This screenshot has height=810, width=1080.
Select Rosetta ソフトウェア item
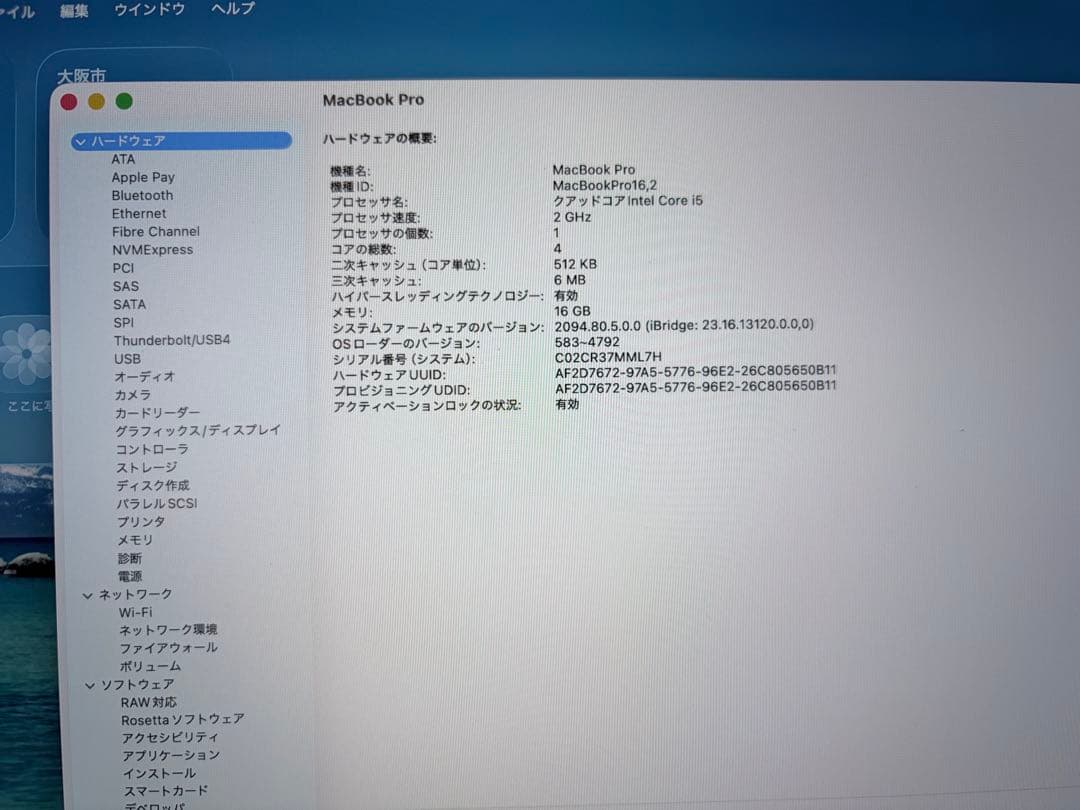tap(183, 720)
